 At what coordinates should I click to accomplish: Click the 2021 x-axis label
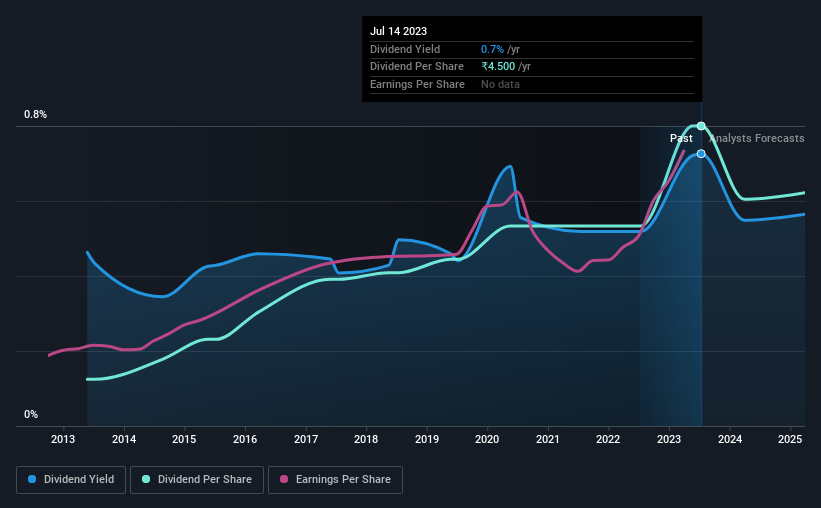548,439
